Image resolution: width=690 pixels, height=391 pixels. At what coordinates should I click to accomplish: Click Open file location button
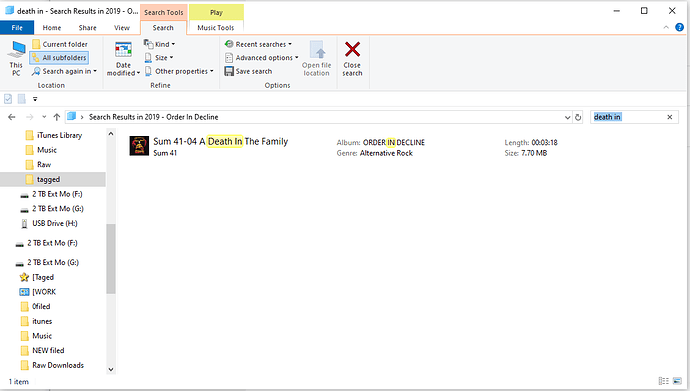click(x=316, y=58)
